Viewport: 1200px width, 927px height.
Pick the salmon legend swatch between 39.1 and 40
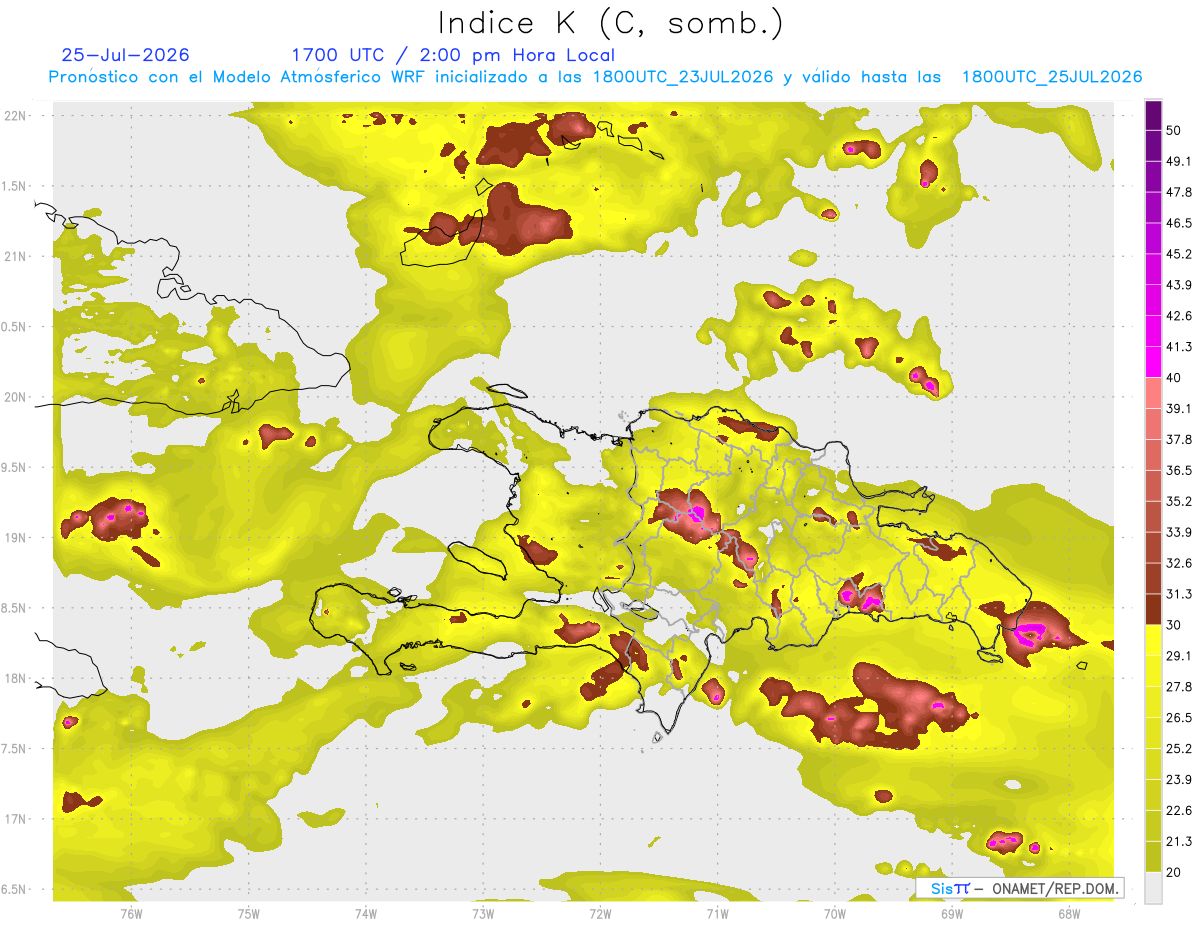(x=1153, y=393)
